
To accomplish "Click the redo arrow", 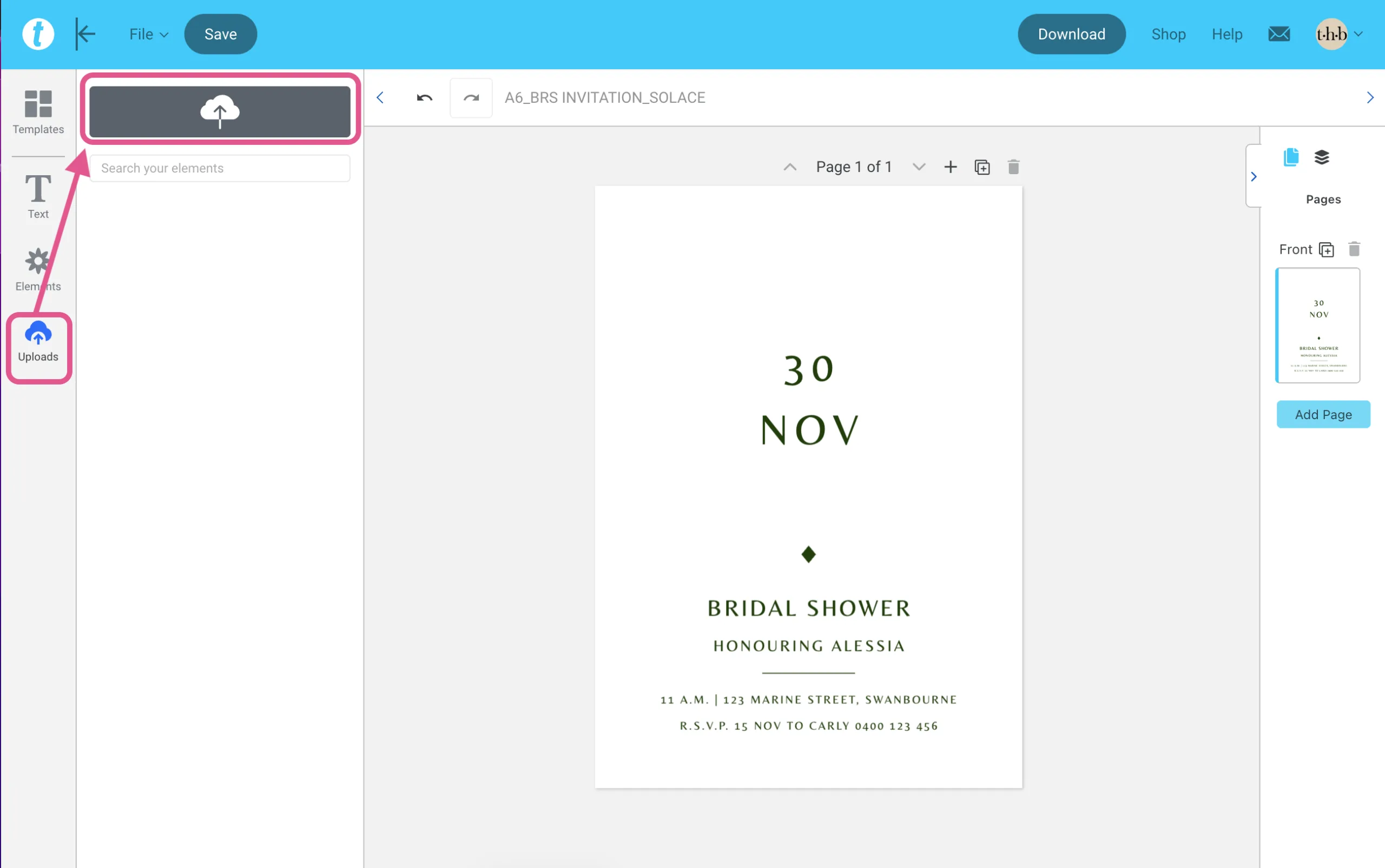I will [471, 97].
